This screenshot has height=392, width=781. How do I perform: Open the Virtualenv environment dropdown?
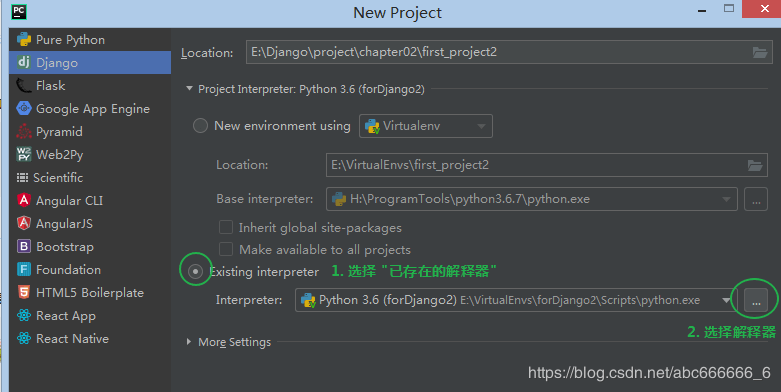pos(426,126)
